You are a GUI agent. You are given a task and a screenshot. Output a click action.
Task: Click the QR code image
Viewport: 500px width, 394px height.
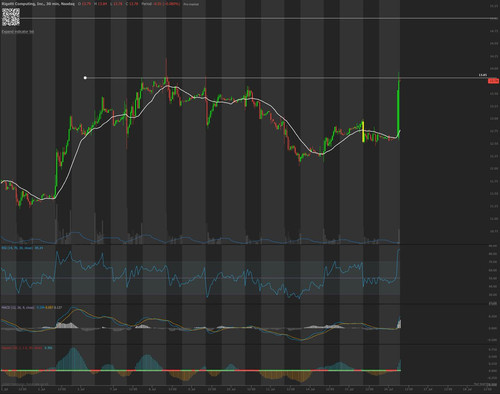click(11, 17)
